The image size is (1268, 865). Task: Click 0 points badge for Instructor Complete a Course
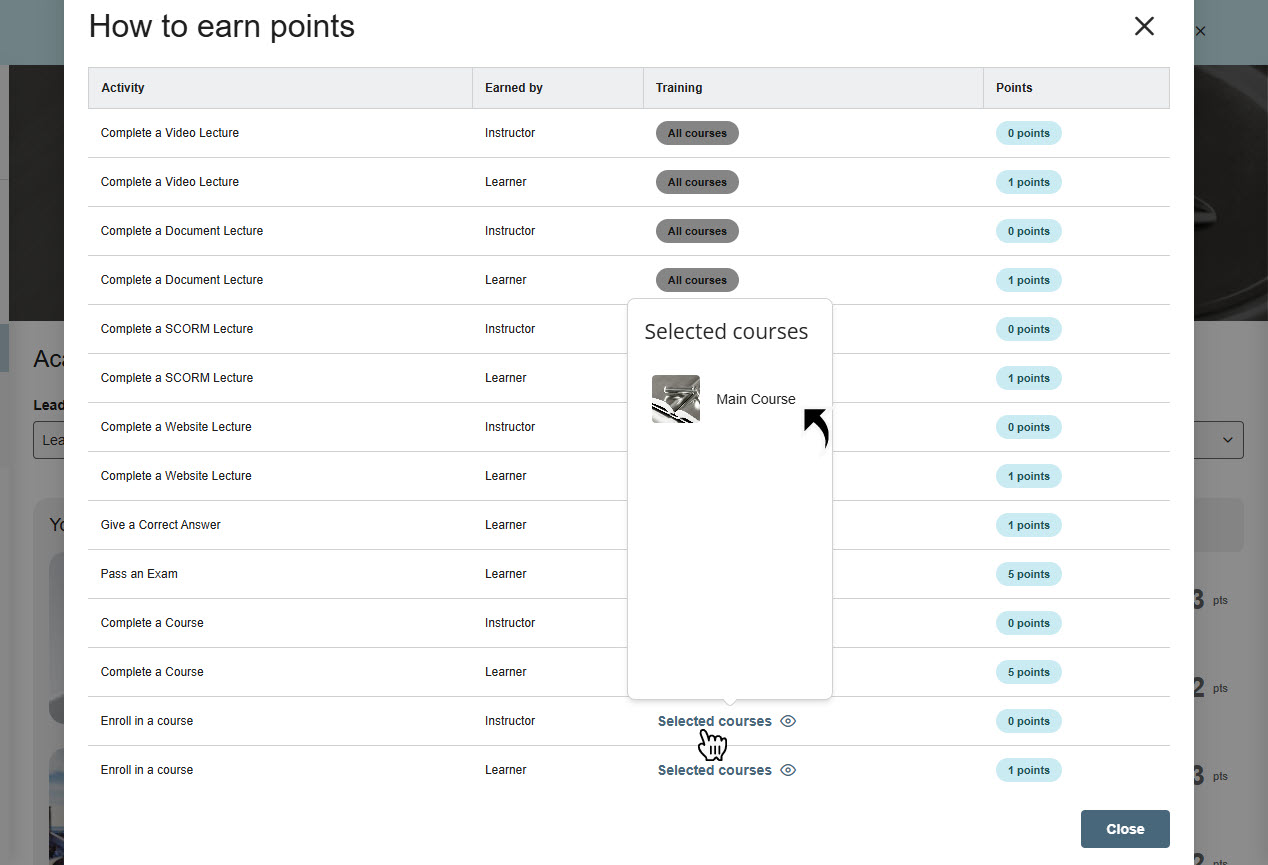point(1028,623)
